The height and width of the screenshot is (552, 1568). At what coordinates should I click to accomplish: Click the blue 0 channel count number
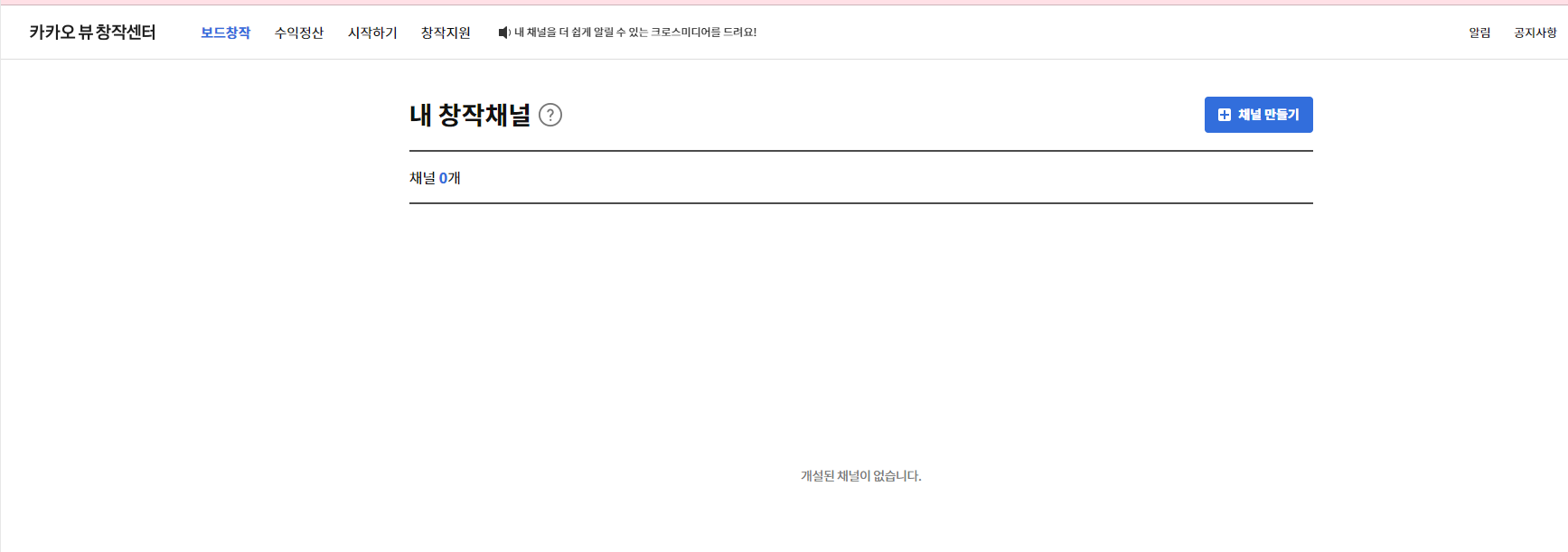pyautogui.click(x=443, y=178)
